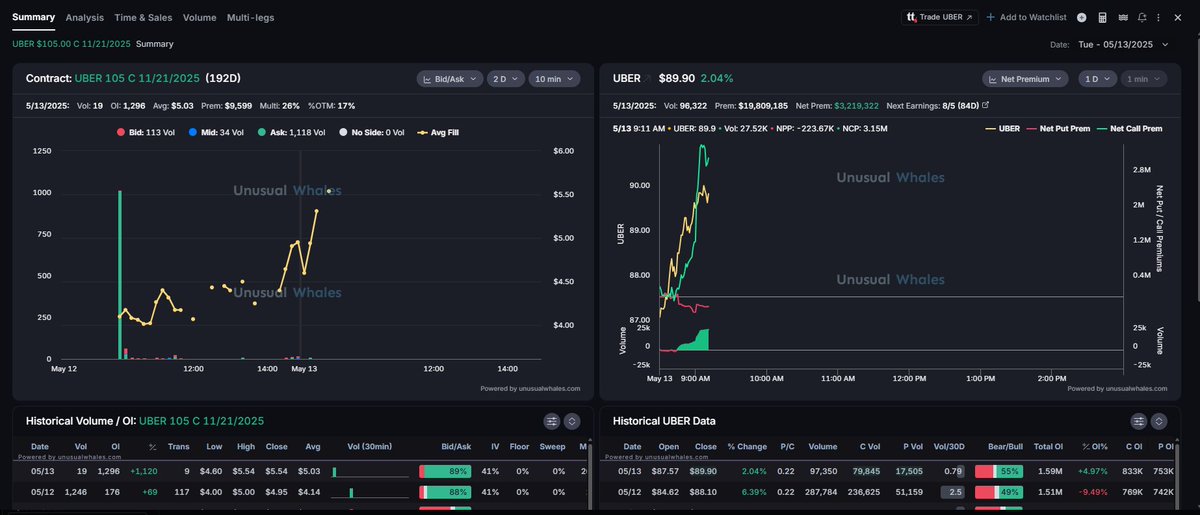Image resolution: width=1200 pixels, height=515 pixels.
Task: Click the tastytrade logo in Trade UBER
Action: (x=911, y=17)
